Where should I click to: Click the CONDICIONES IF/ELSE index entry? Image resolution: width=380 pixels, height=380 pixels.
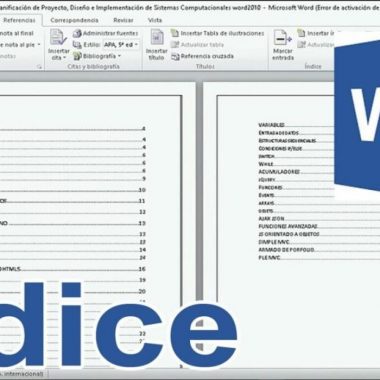pos(280,148)
